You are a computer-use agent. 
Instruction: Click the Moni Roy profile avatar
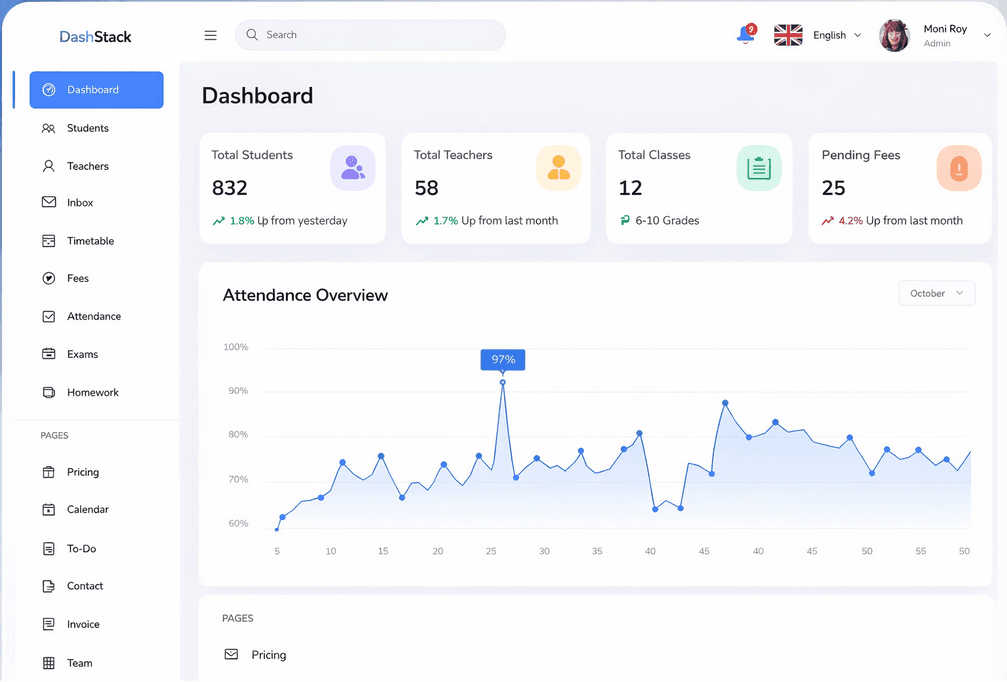[x=894, y=36]
